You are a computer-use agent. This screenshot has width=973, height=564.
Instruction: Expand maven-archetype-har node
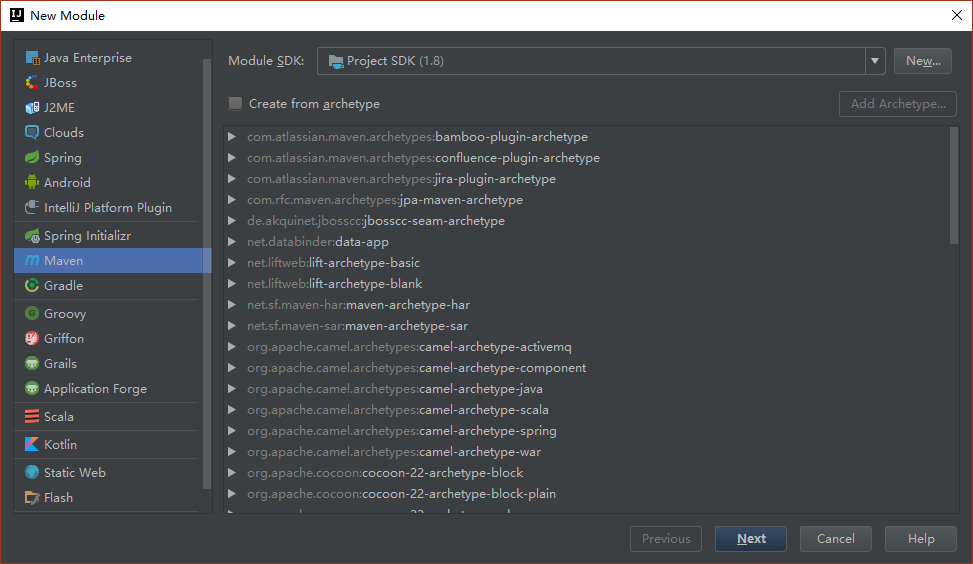[x=231, y=305]
